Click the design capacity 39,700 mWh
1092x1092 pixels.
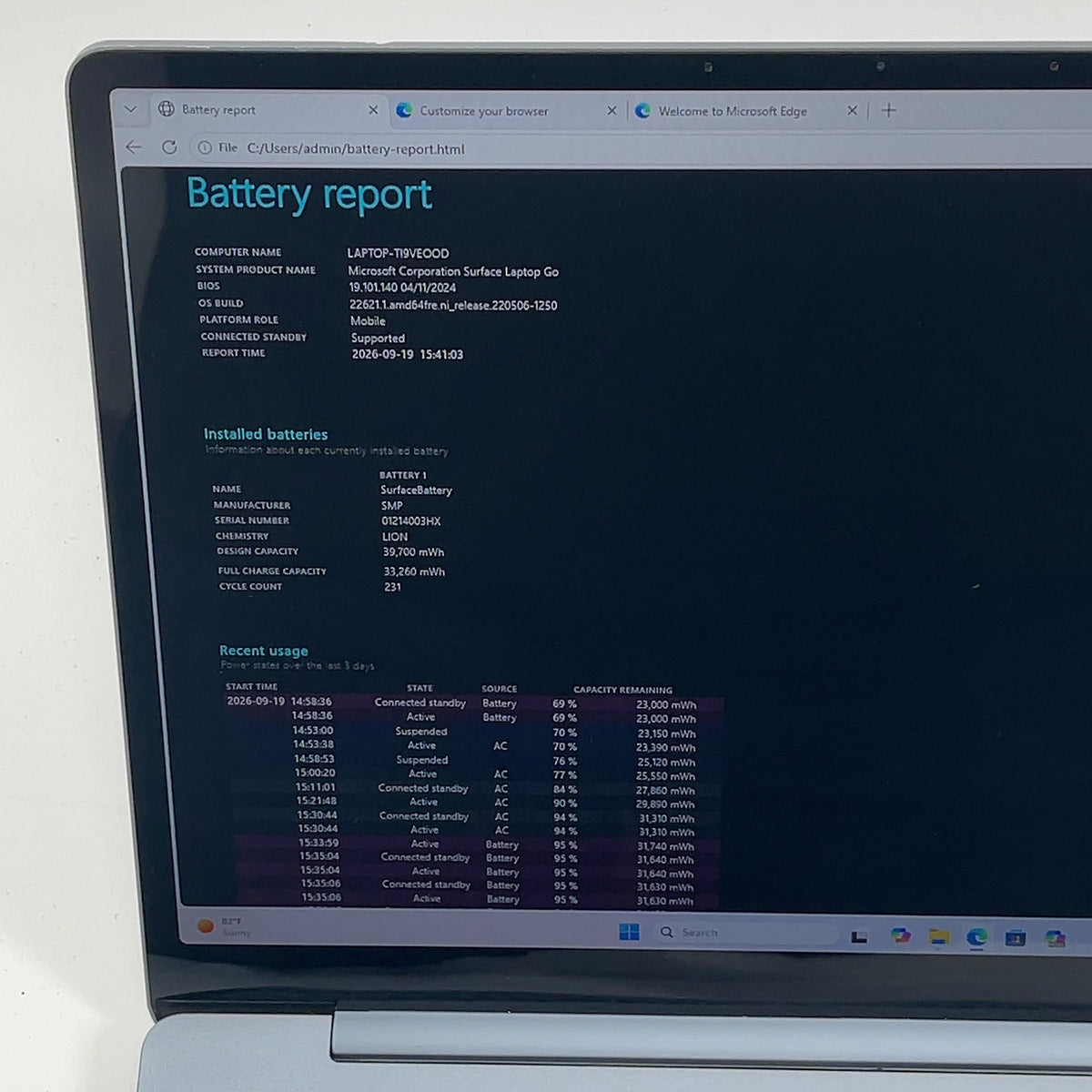click(413, 552)
